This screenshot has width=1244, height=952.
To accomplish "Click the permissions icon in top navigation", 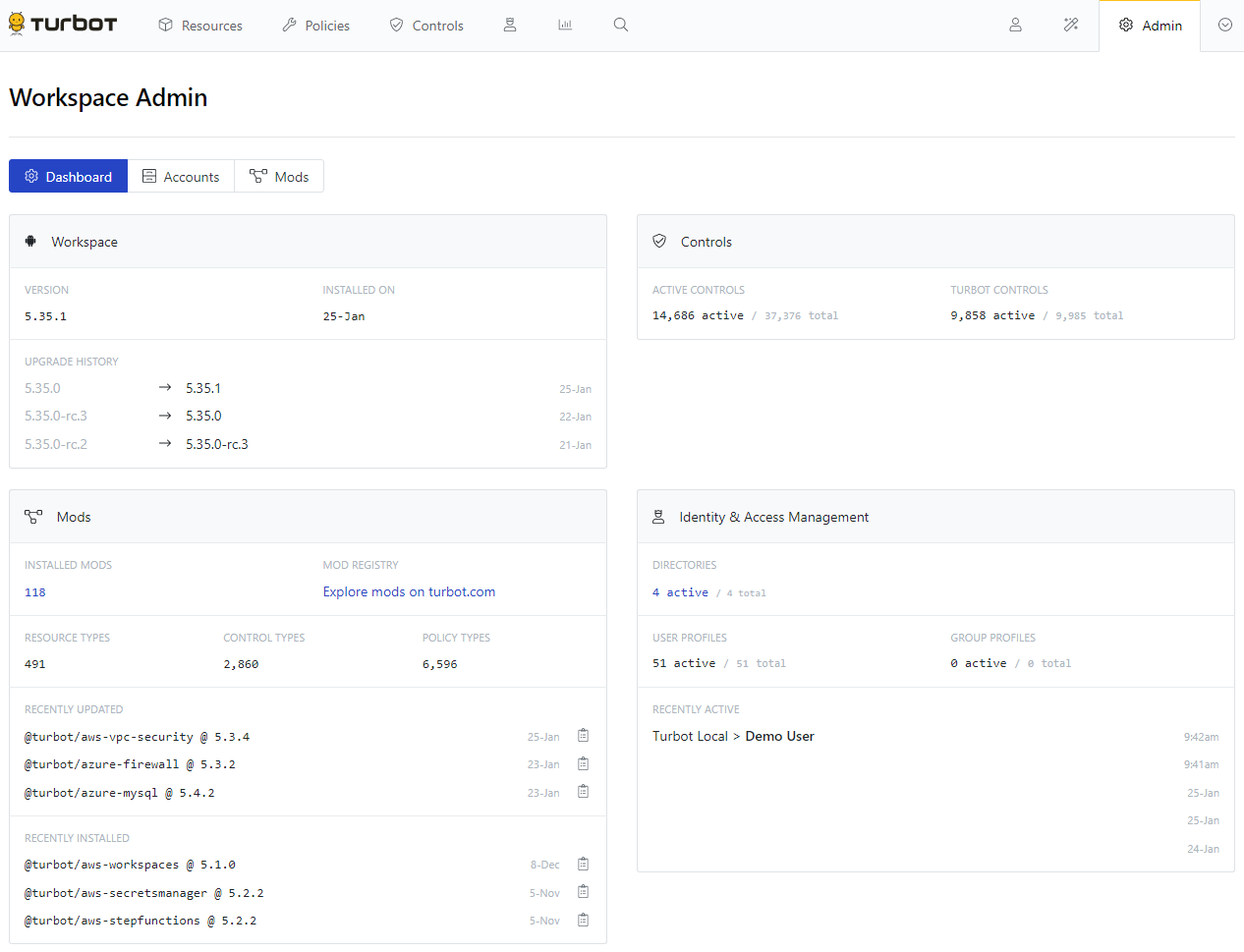I will (510, 25).
